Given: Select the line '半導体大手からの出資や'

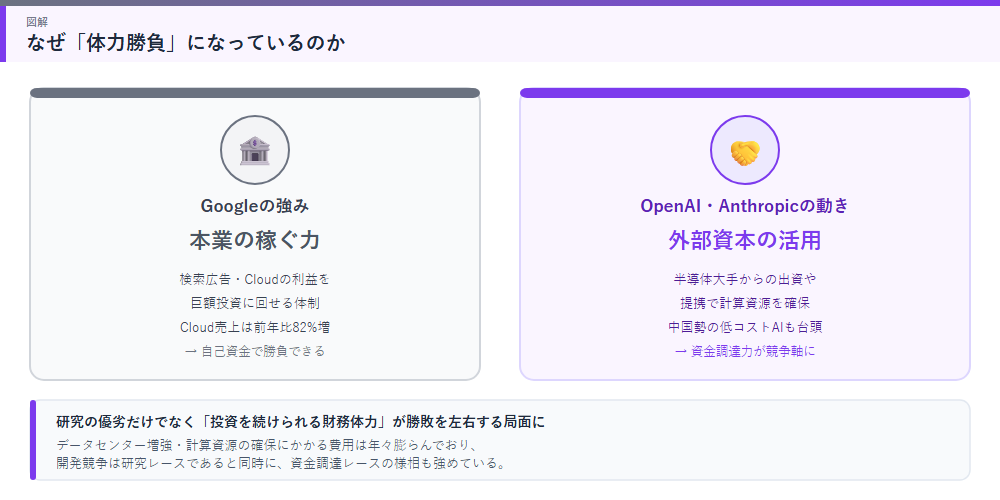Looking at the screenshot, I should pos(744,279).
